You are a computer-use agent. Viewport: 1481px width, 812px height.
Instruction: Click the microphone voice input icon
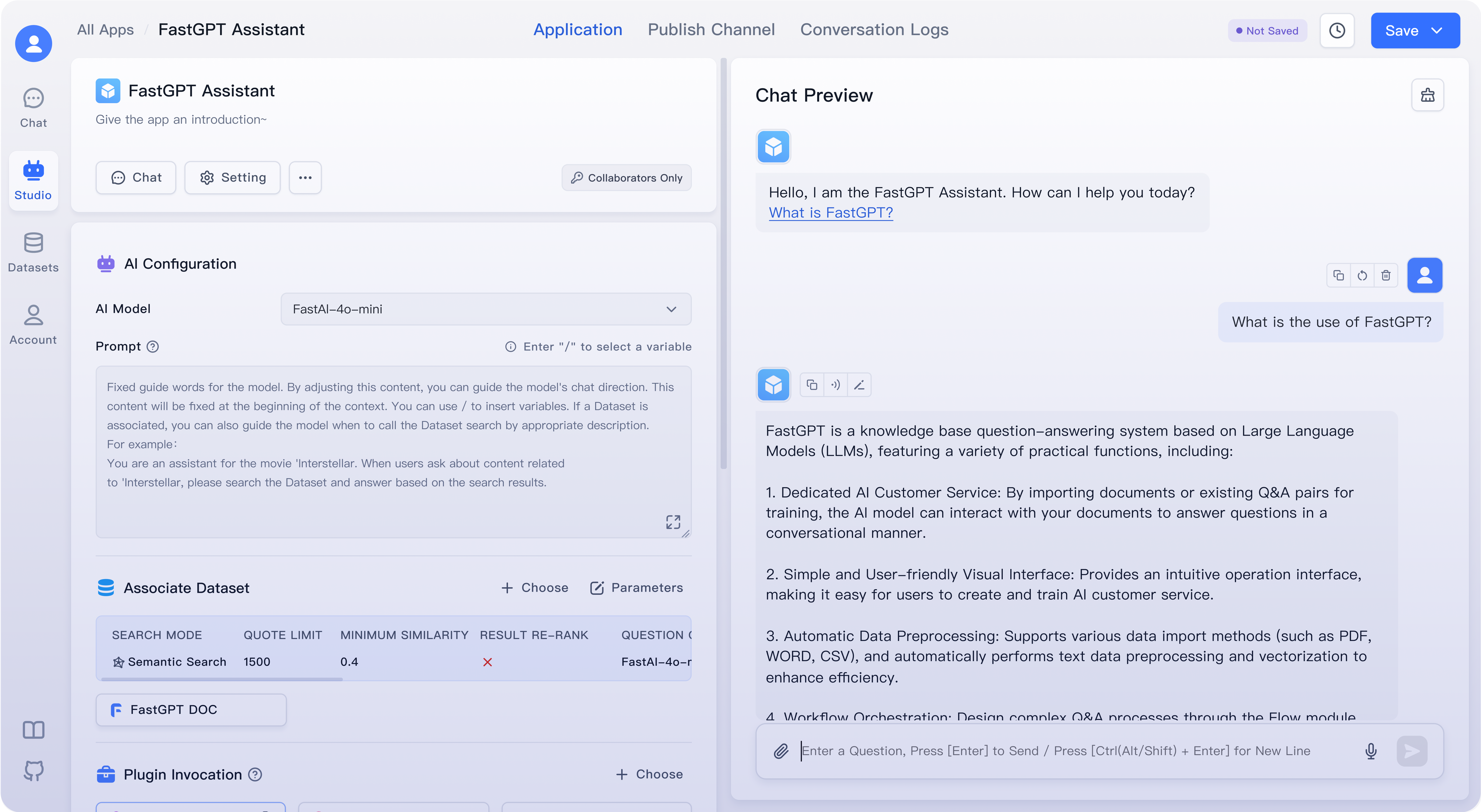pos(1371,751)
